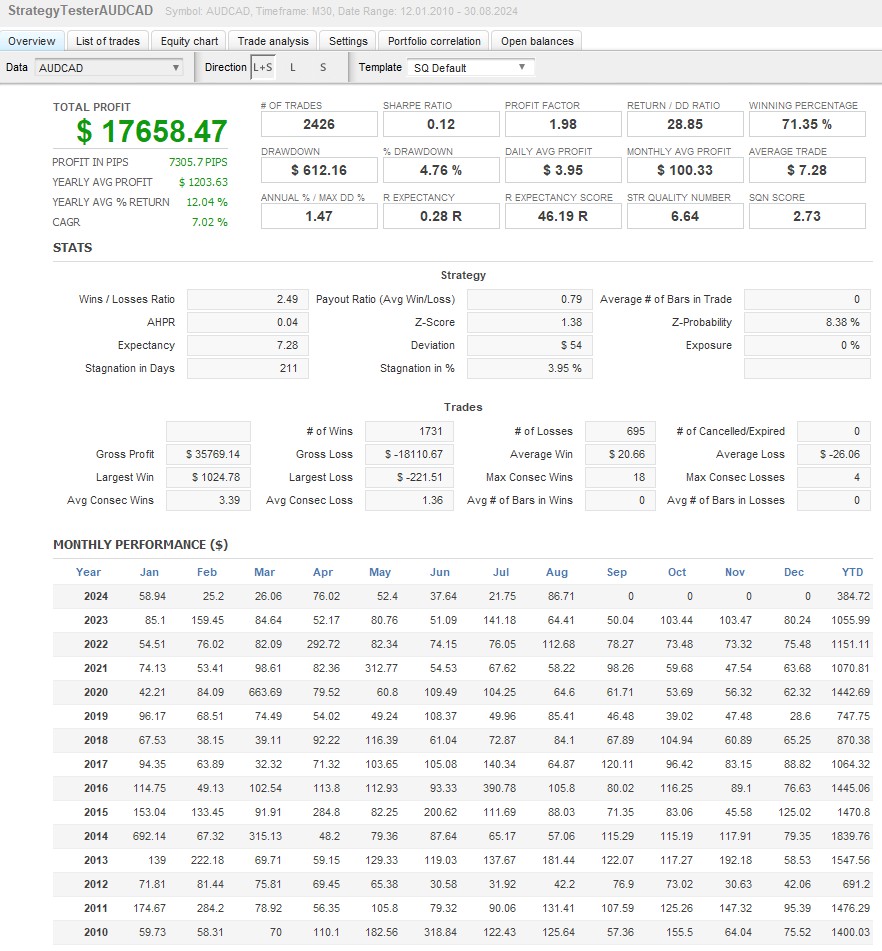Click the Stagnation in Days field 211
The height and width of the screenshot is (951, 882).
[247, 369]
